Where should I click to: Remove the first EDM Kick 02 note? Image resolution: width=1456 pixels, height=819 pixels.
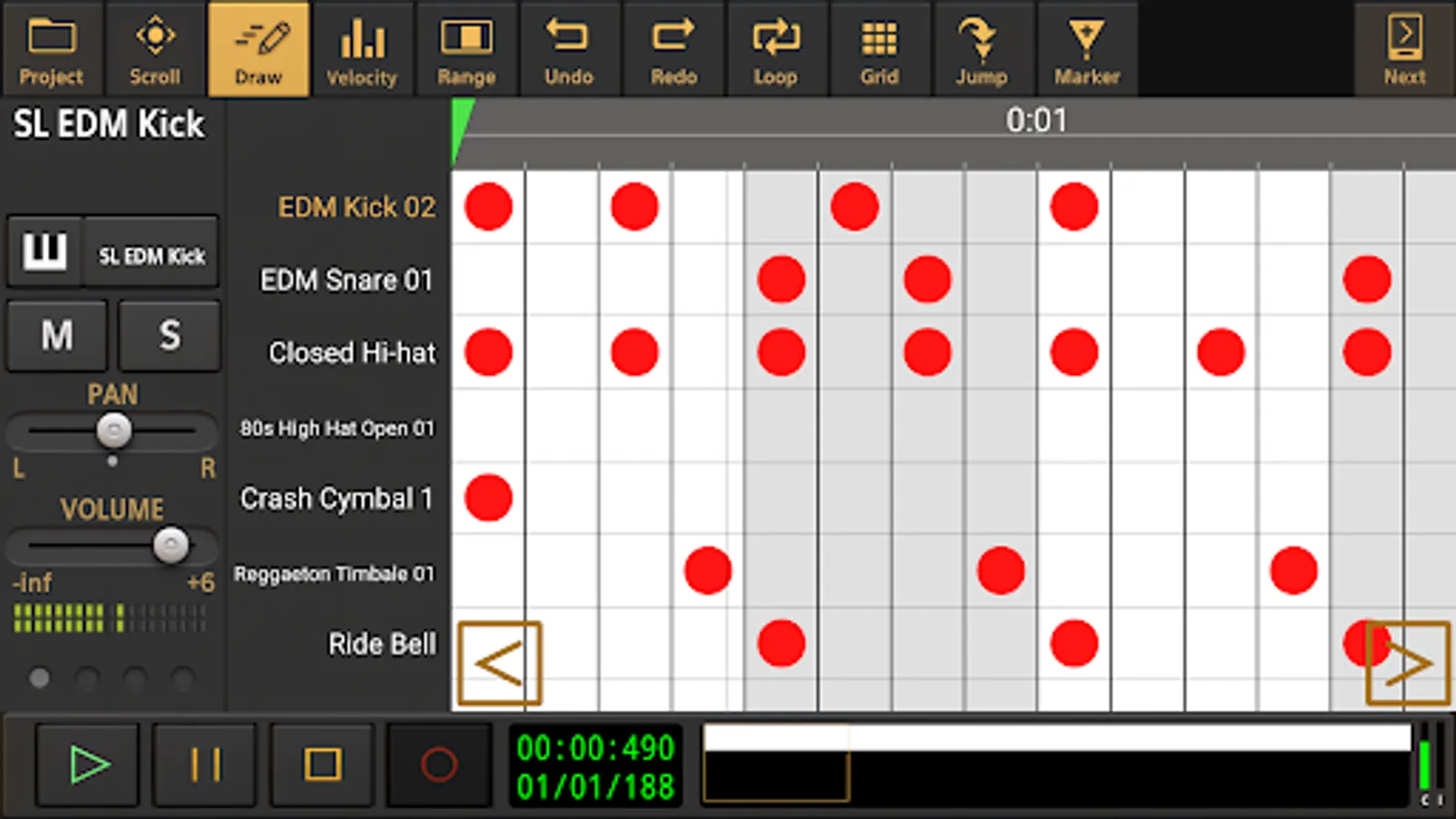coord(489,207)
